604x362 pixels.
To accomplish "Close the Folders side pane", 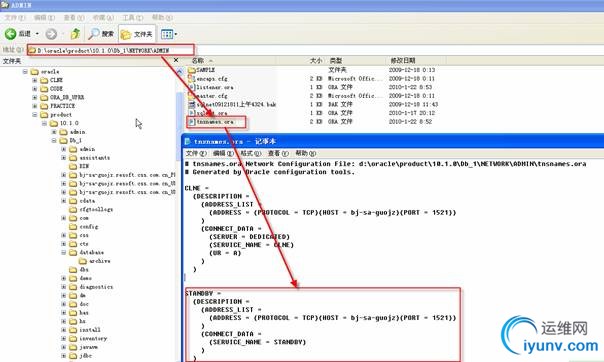I will (176, 60).
